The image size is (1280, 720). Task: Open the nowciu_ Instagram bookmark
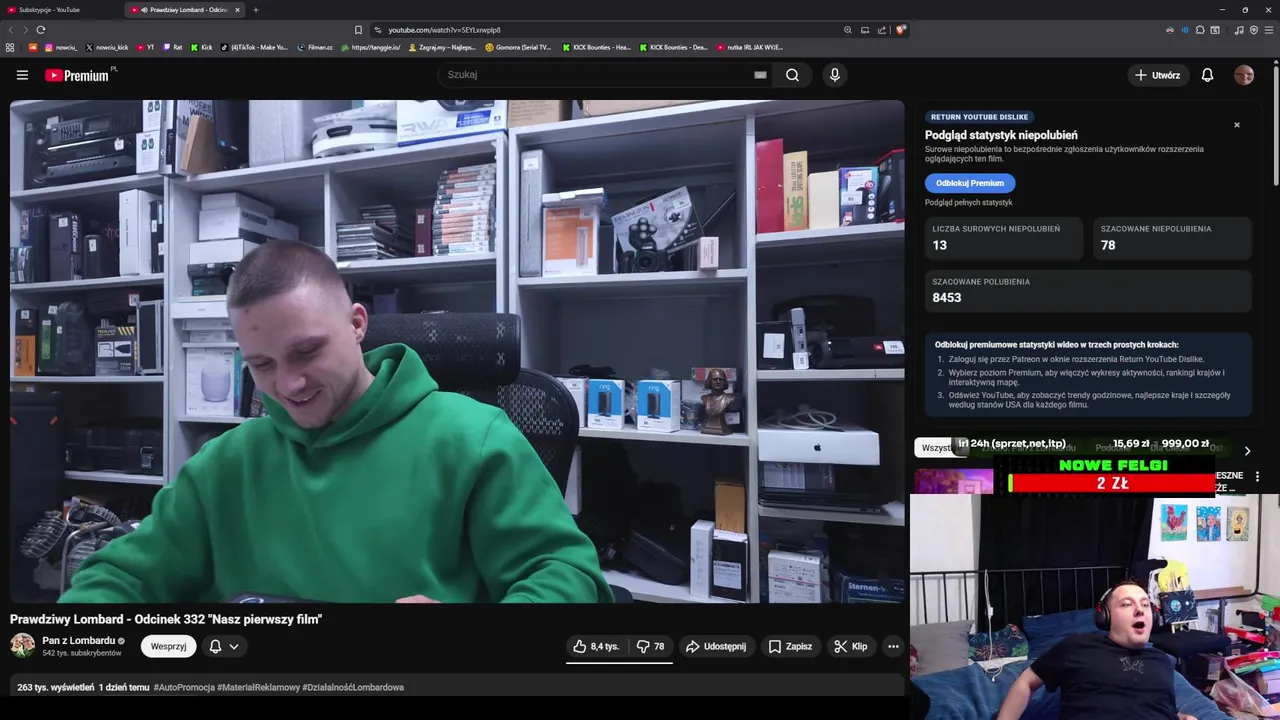[61, 47]
